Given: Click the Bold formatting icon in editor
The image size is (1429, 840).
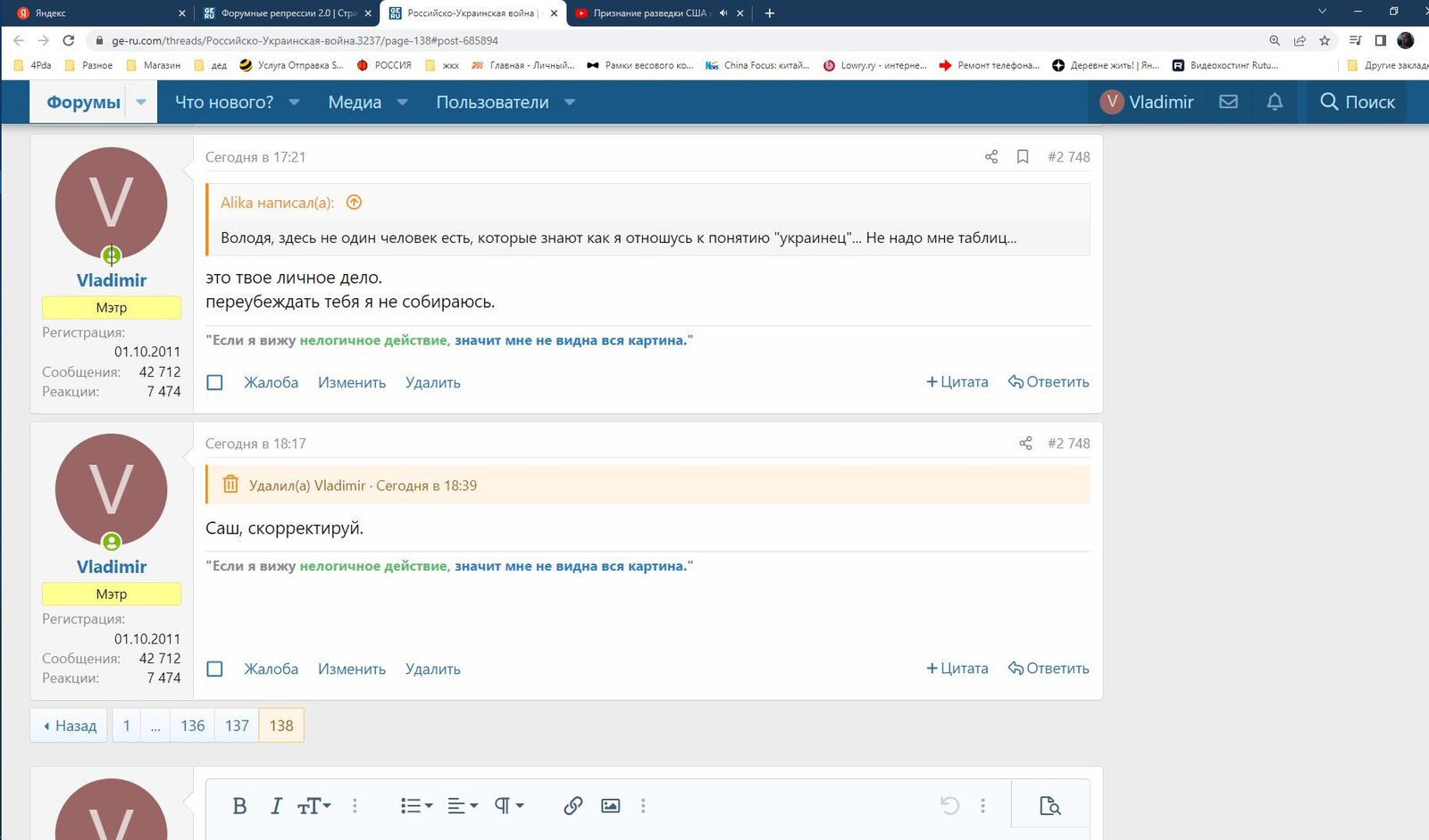Looking at the screenshot, I should point(239,806).
